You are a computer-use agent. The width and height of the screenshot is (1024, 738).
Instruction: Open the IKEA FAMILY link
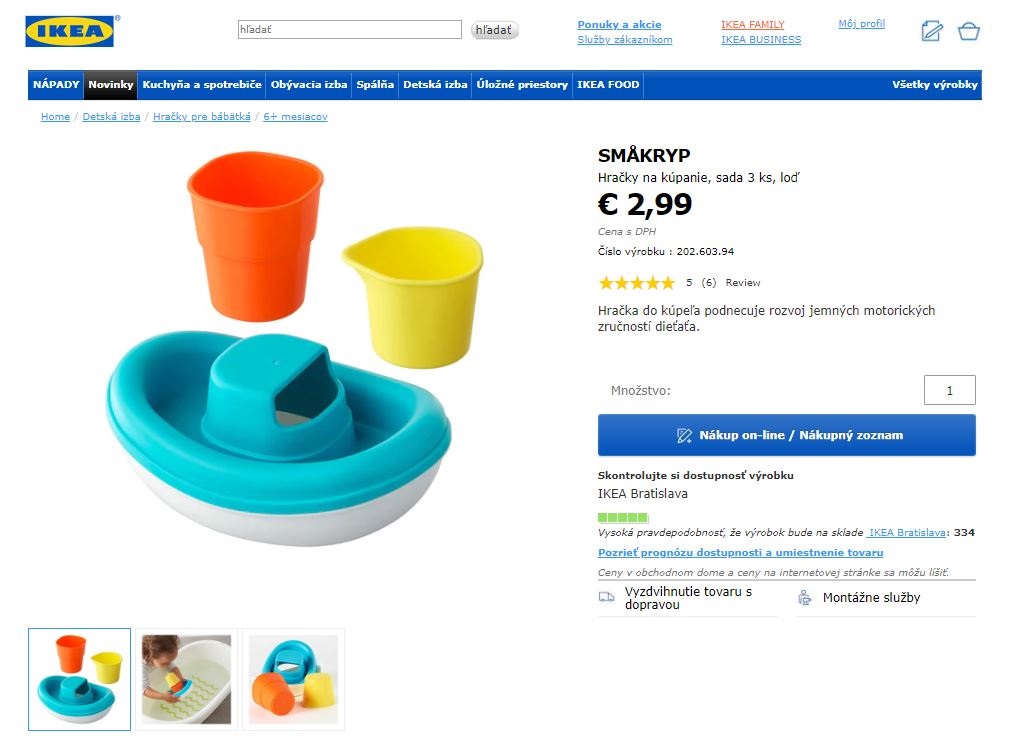click(x=752, y=25)
